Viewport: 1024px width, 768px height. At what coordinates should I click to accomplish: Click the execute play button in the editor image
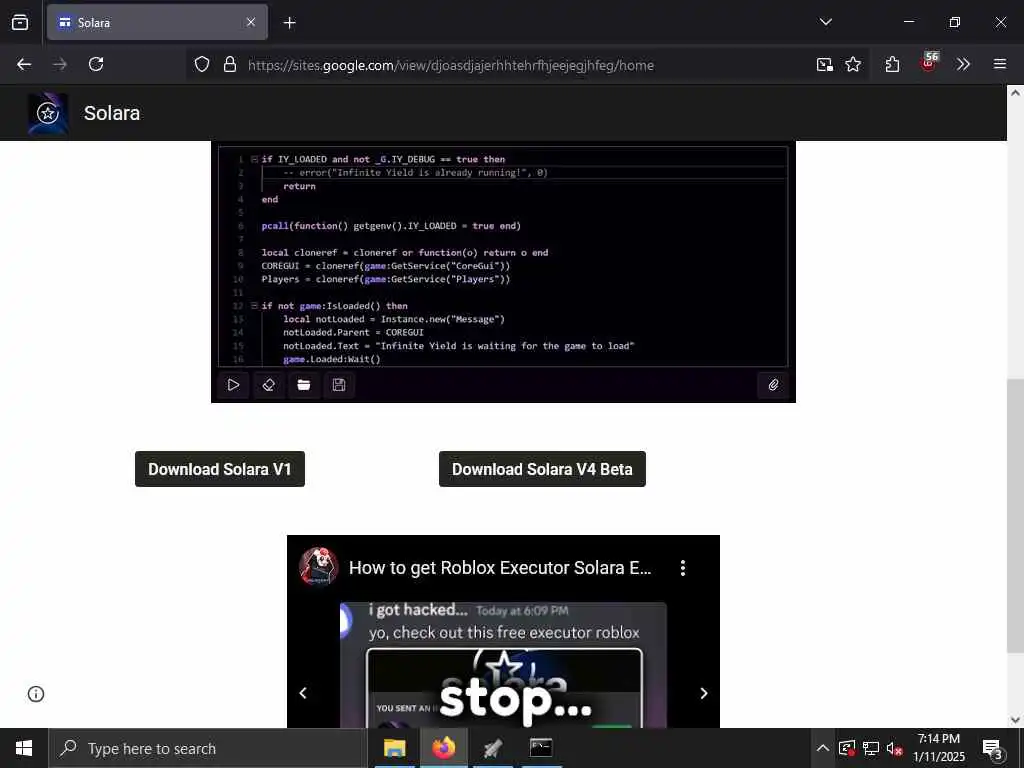coord(233,385)
